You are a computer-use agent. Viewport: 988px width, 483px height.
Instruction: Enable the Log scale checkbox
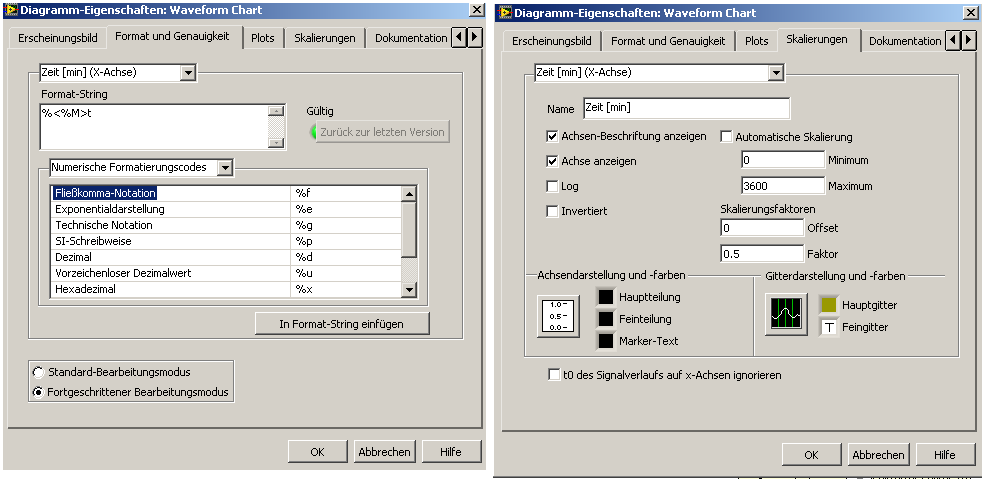pos(553,186)
